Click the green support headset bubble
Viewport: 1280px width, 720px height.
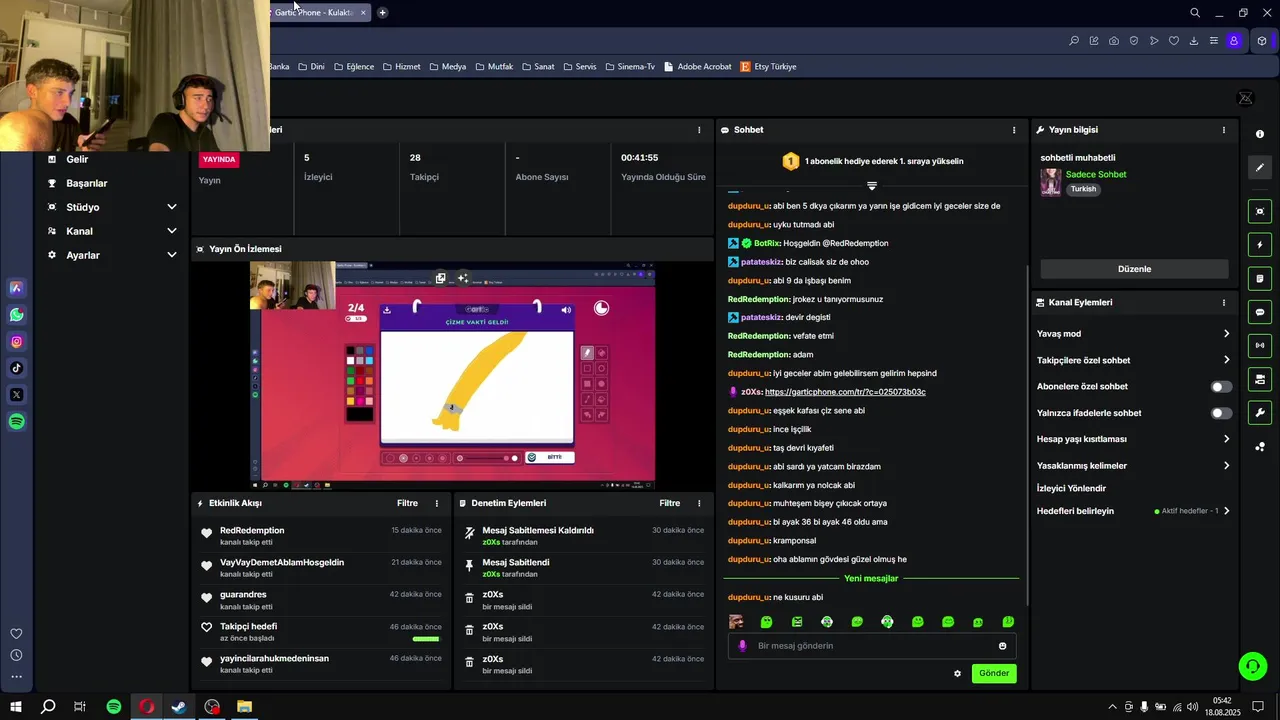[x=1252, y=665]
